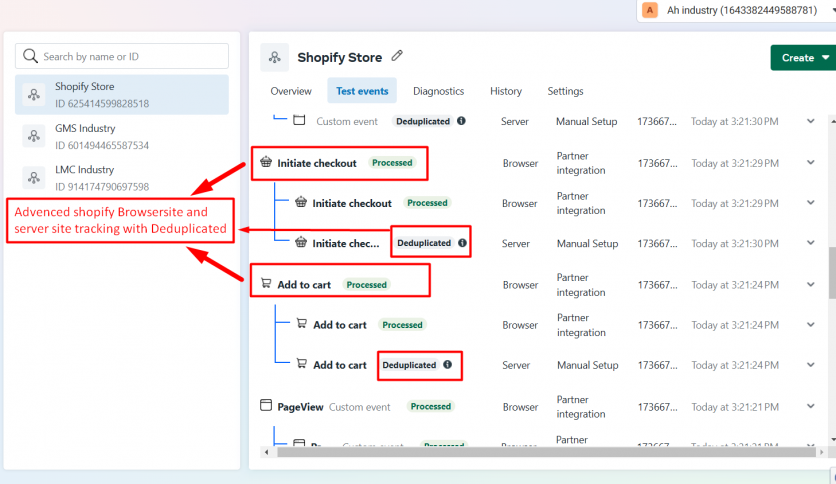Click the orange A account avatar icon
836x484 pixels.
tap(649, 10)
